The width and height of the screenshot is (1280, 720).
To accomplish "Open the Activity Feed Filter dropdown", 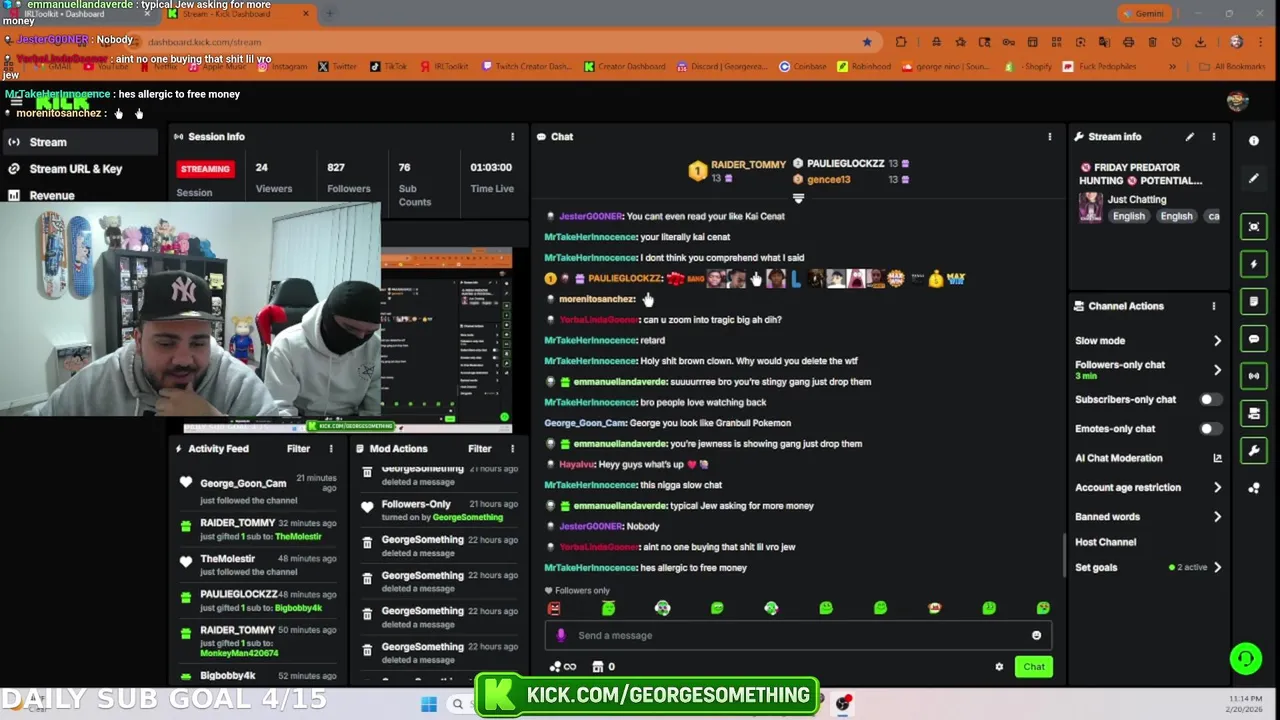I will tap(298, 449).
